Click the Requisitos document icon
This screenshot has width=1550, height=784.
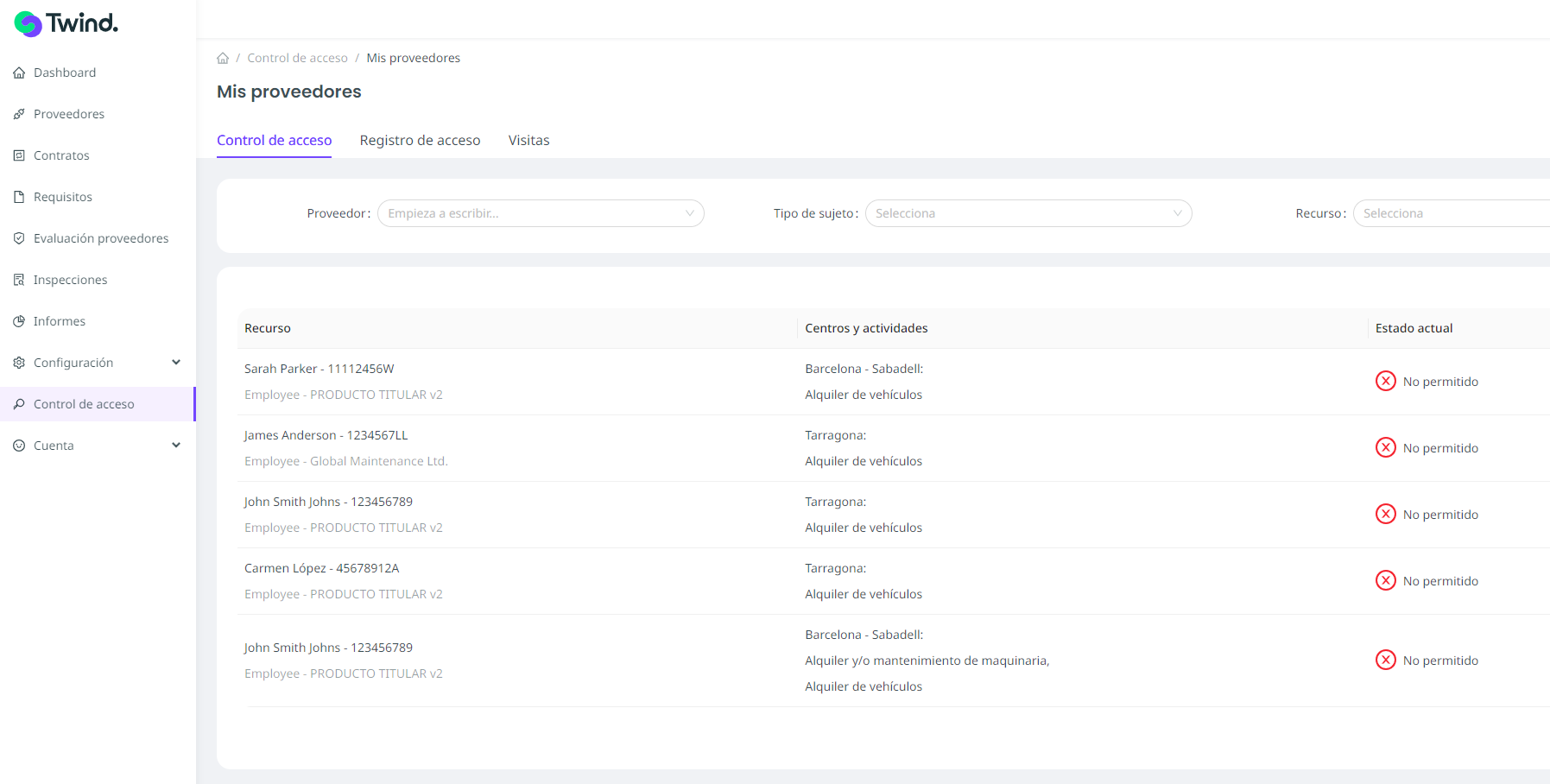(x=19, y=196)
